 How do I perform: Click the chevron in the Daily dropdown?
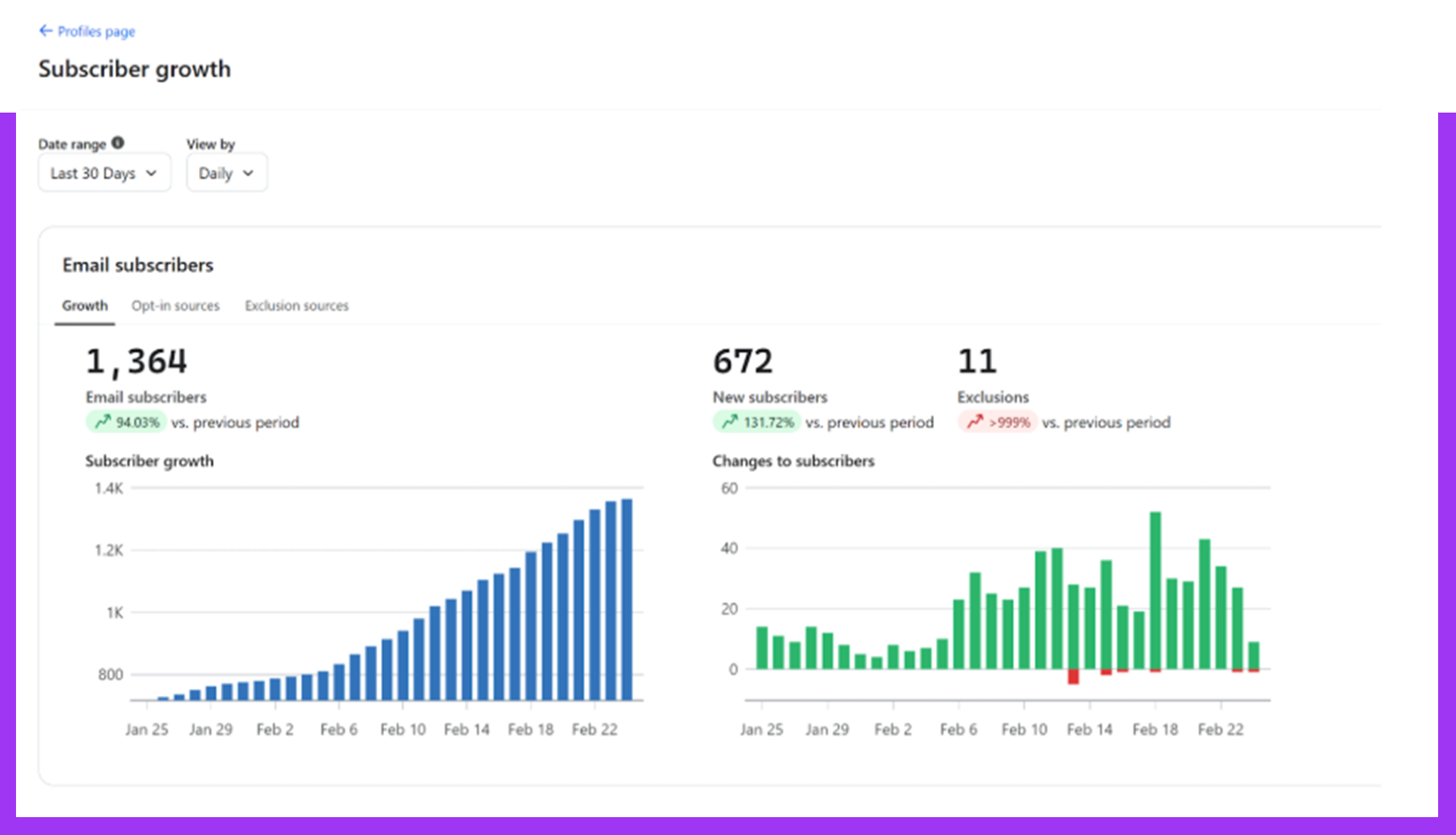[x=248, y=173]
